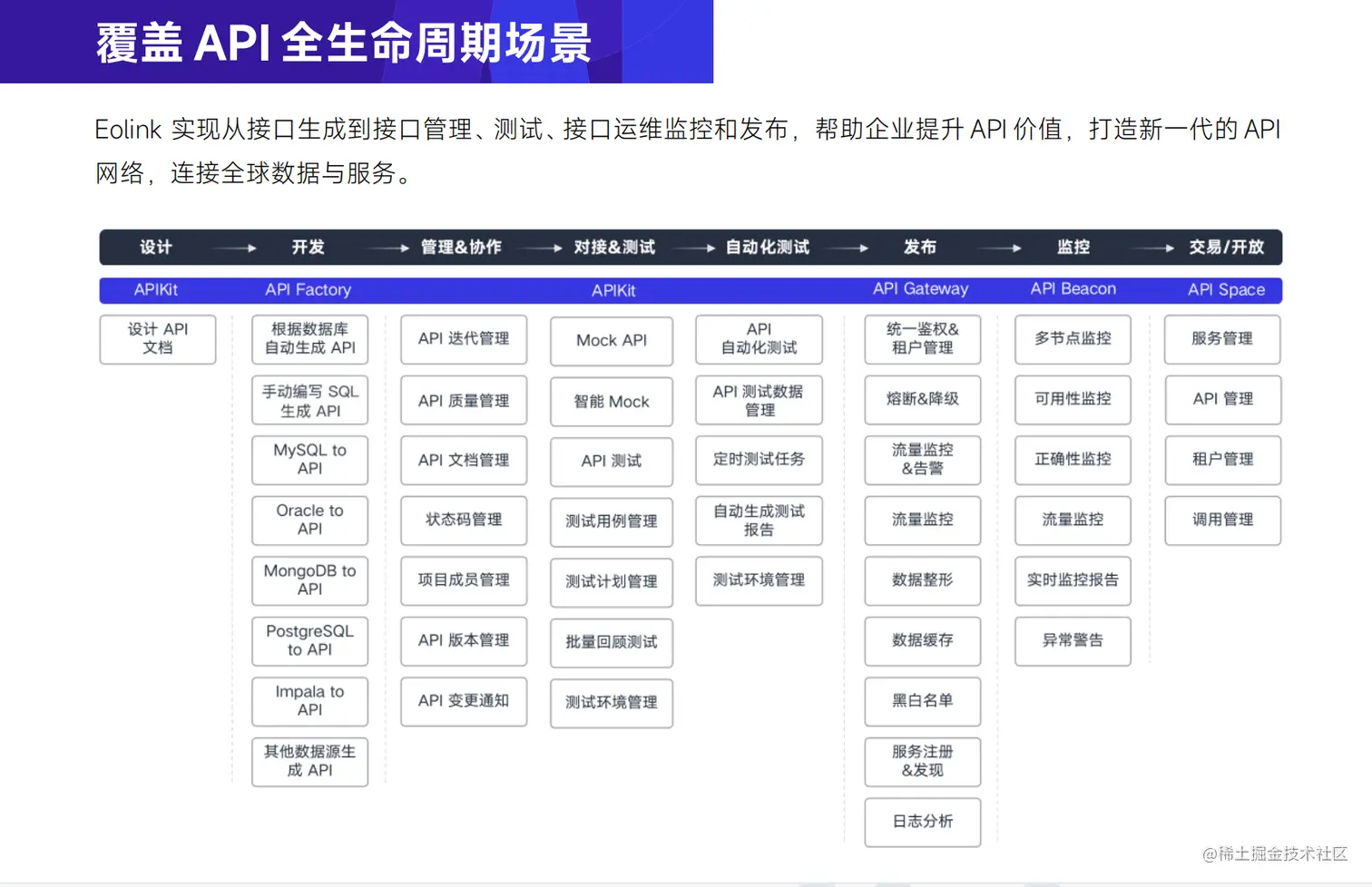Click the "Oracle to API" box
The width and height of the screenshot is (1372, 887).
click(x=310, y=521)
